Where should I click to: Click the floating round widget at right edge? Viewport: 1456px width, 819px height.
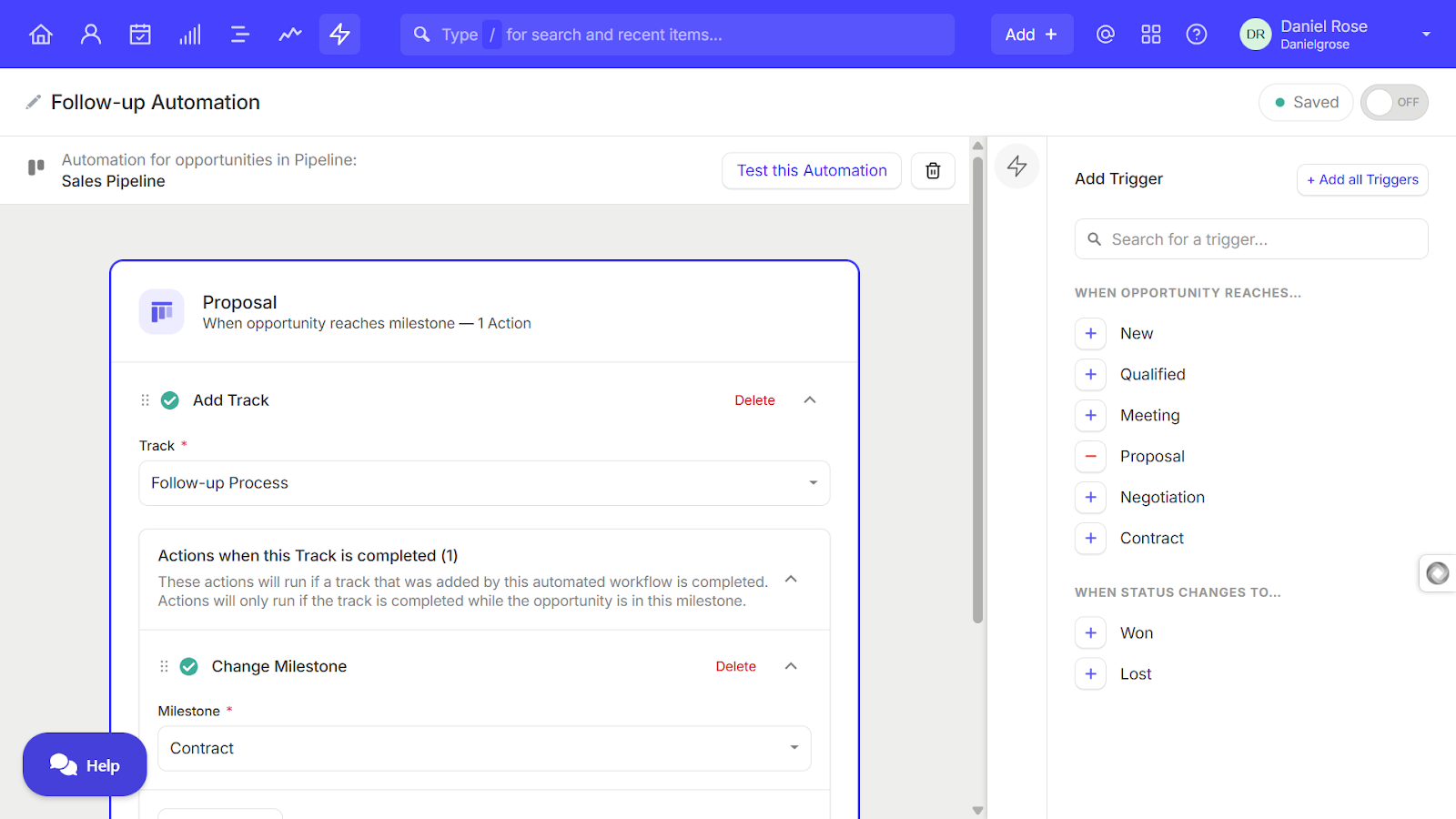(x=1438, y=573)
